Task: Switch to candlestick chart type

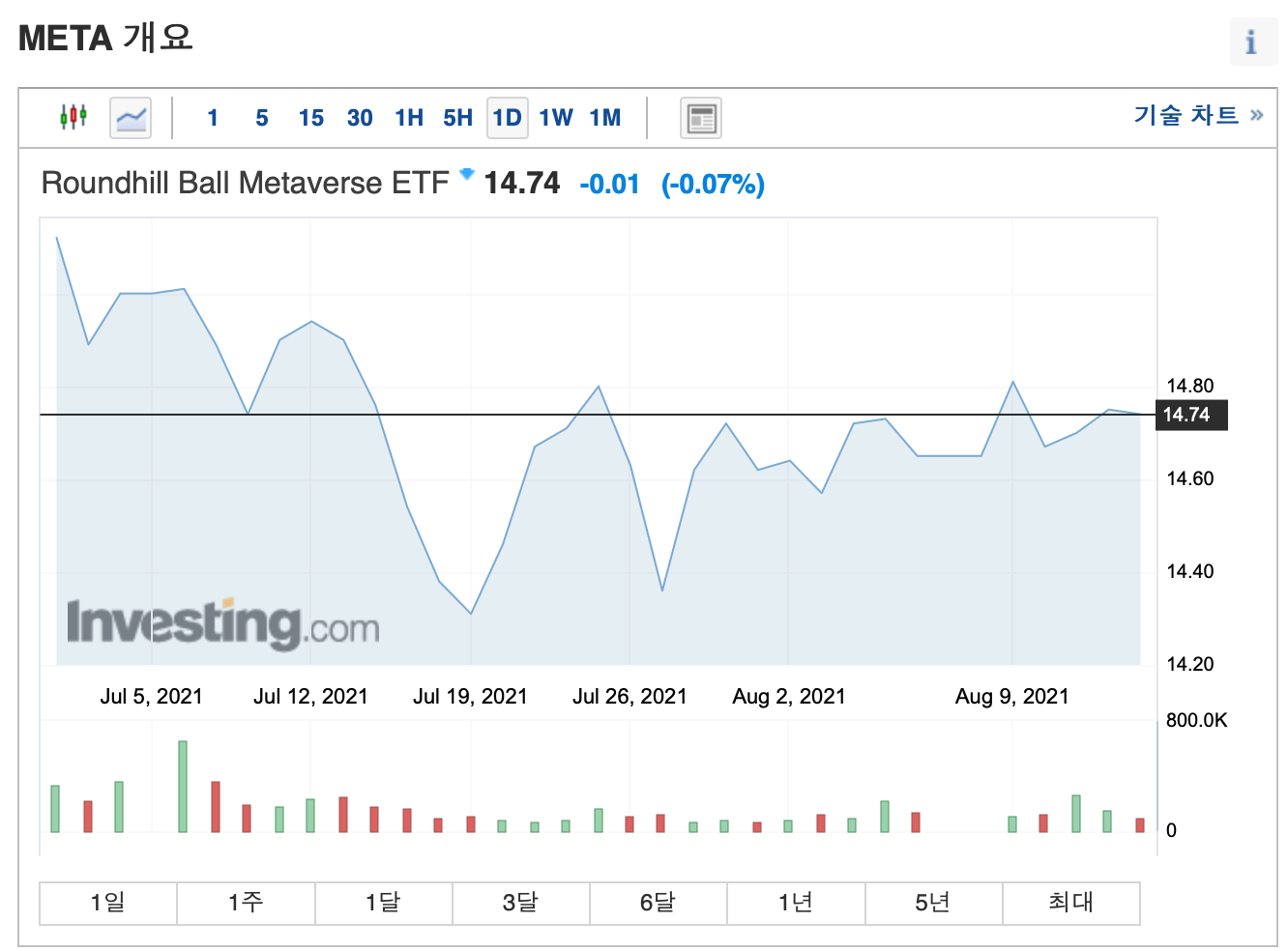Action: (x=73, y=118)
